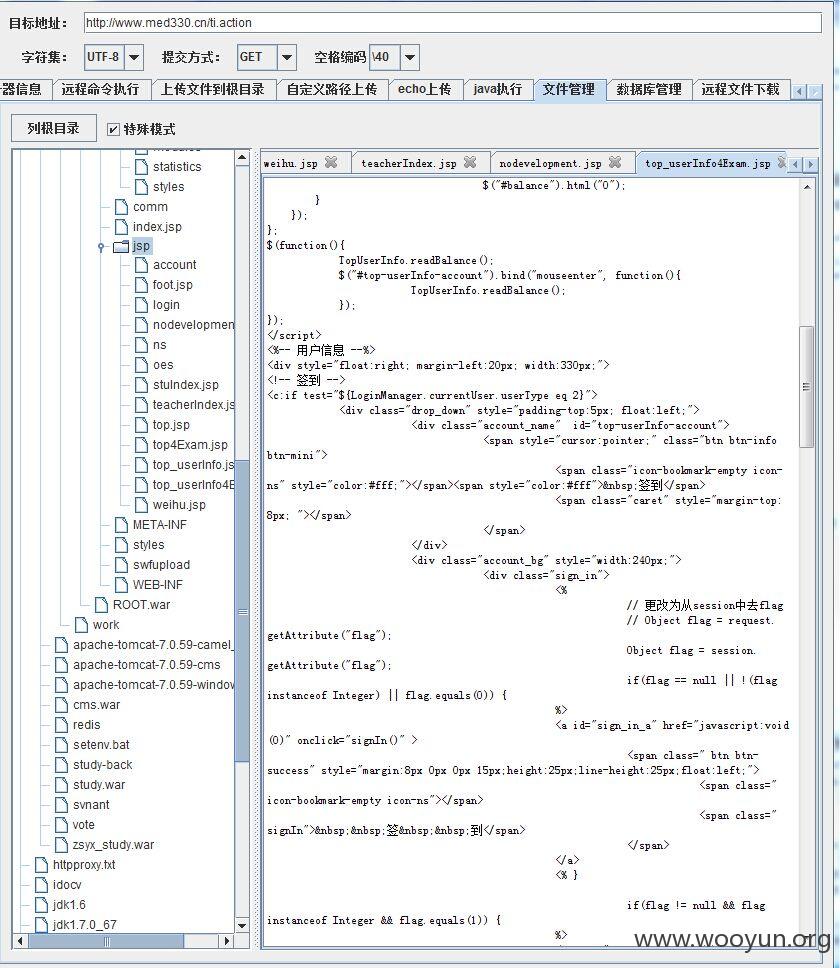Select jdk1.6 in the tree
The image size is (840, 968).
[69, 905]
